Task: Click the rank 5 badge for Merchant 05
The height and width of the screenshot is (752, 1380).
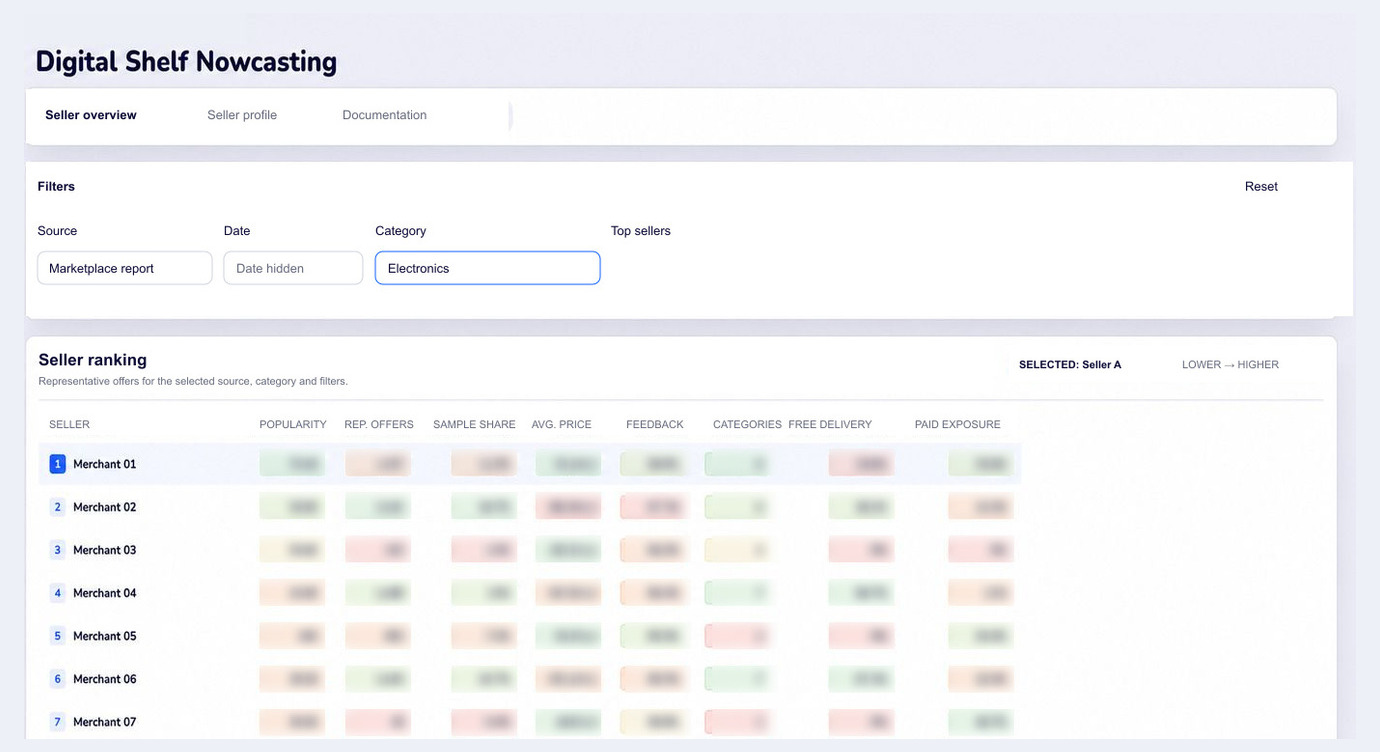Action: click(x=58, y=636)
